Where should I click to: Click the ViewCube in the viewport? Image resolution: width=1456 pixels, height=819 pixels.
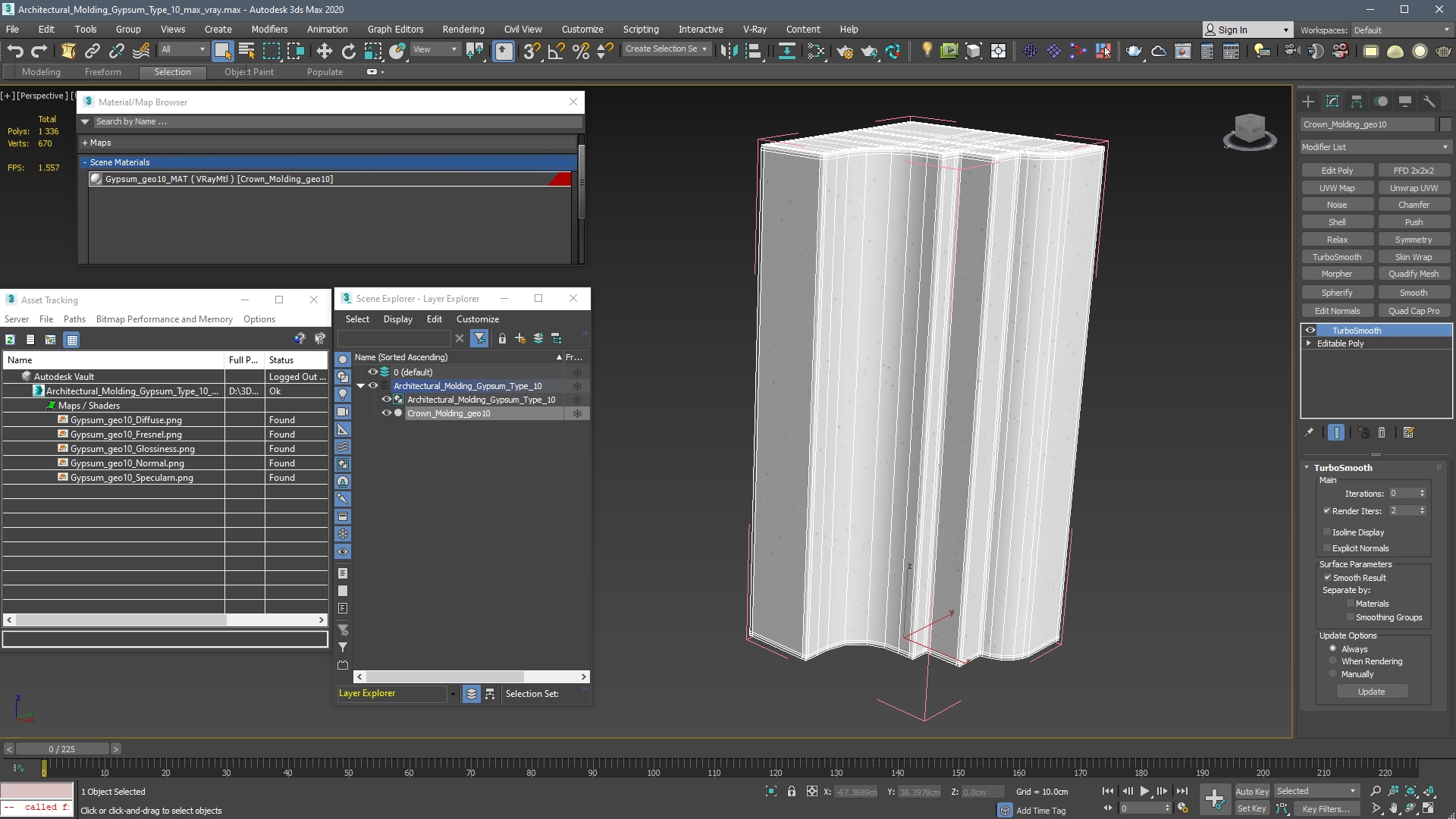pyautogui.click(x=1250, y=130)
